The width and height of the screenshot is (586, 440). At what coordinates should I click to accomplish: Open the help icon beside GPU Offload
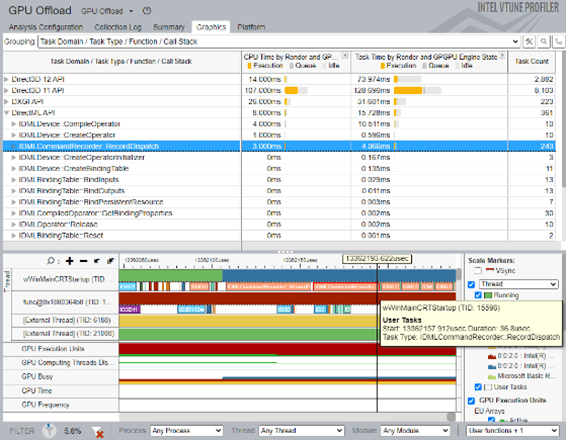pos(147,11)
